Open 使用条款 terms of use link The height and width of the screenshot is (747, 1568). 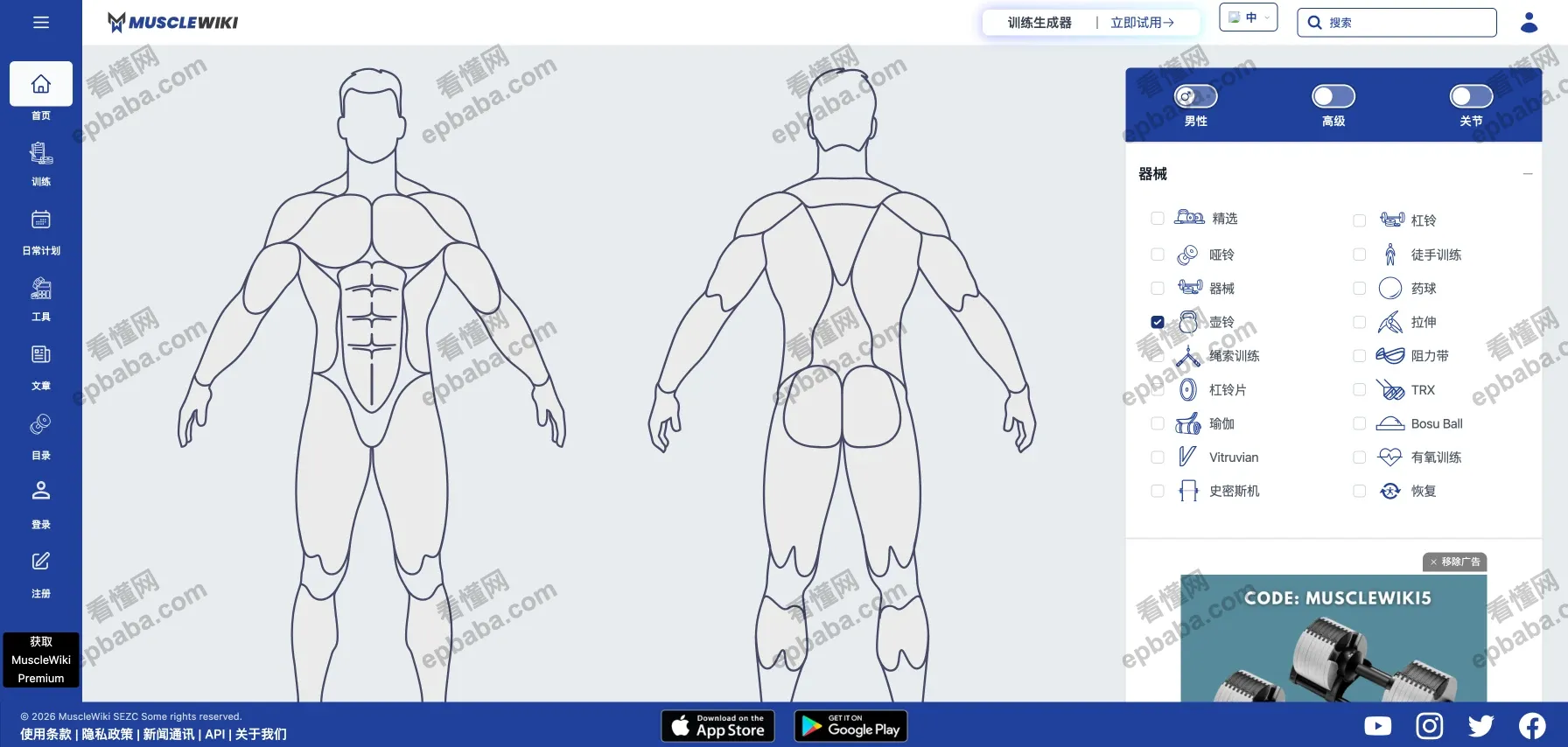point(45,734)
